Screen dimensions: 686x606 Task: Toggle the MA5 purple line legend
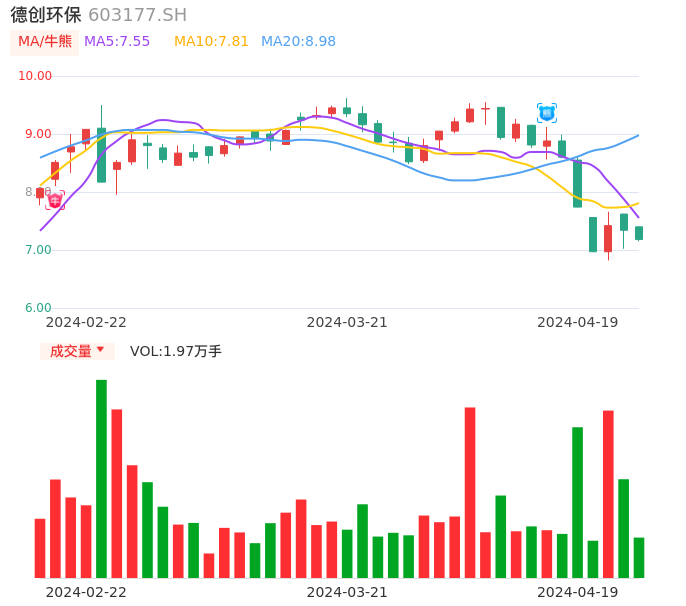[117, 42]
